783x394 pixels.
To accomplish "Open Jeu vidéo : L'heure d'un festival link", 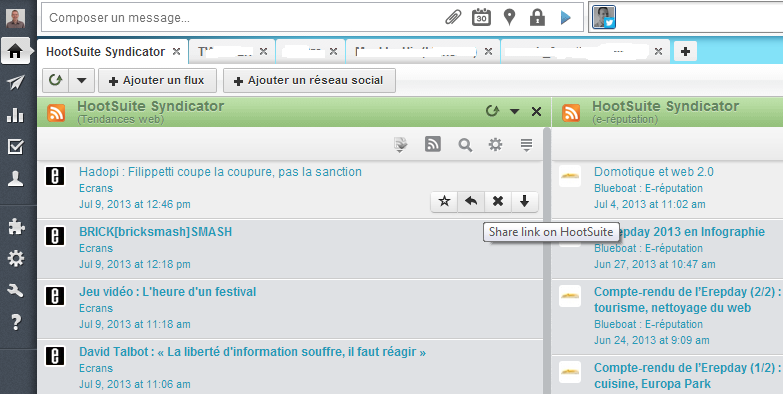I will click(x=167, y=292).
